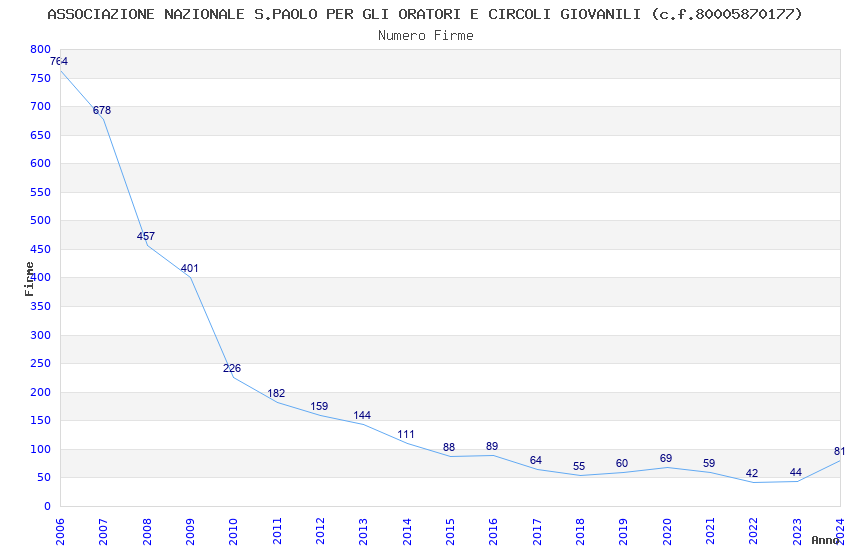Click the y-axis value 300
This screenshot has width=850, height=550.
(41, 335)
